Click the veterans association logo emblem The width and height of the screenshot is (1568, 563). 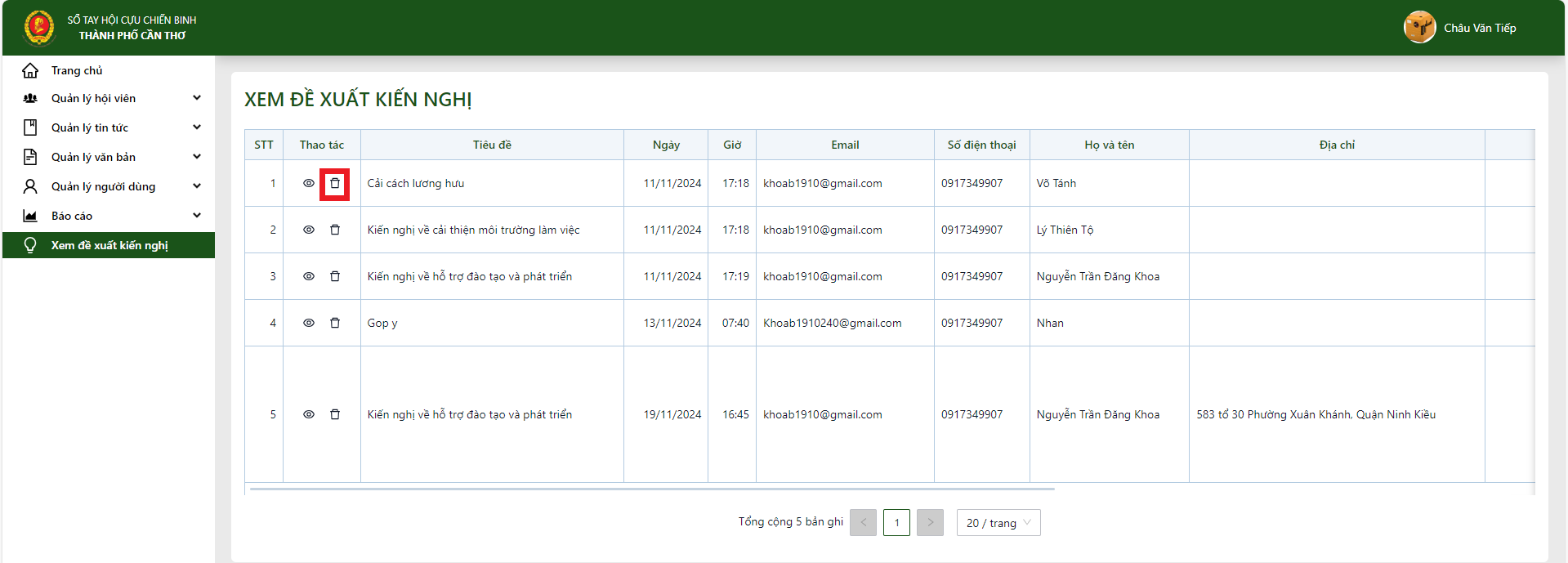coord(39,28)
